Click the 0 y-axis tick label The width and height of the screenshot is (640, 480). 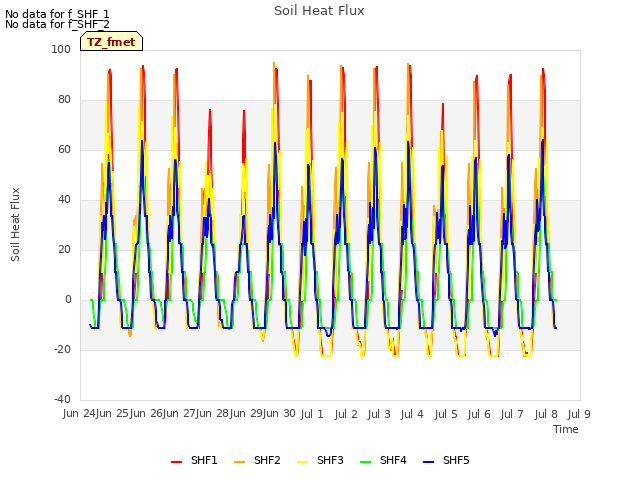(x=68, y=300)
